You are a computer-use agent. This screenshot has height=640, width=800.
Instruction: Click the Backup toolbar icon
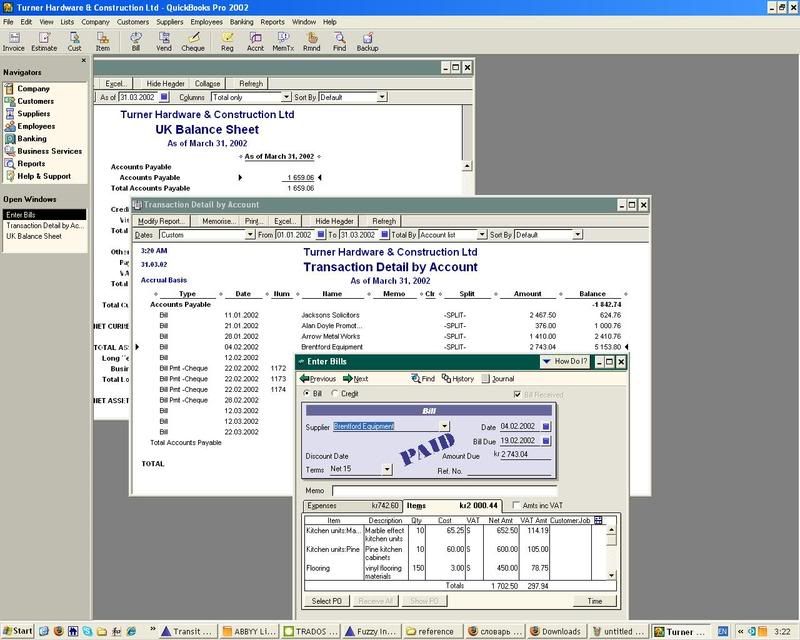coord(367,42)
